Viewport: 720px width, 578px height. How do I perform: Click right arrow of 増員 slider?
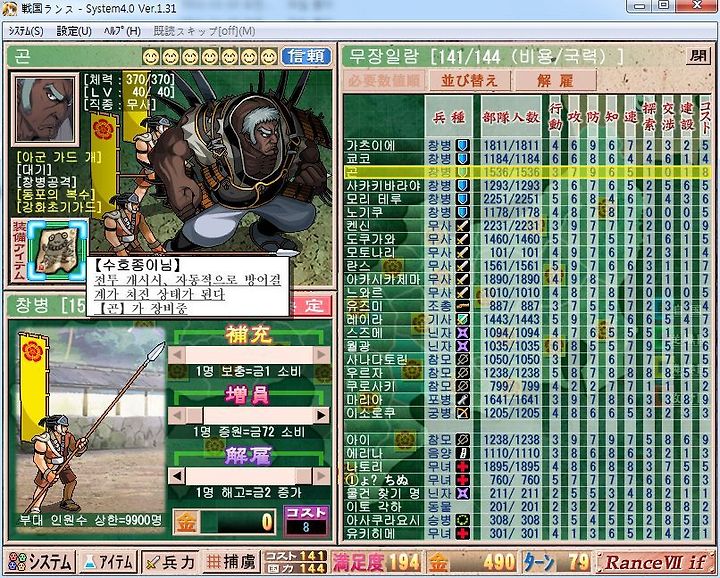pyautogui.click(x=321, y=415)
